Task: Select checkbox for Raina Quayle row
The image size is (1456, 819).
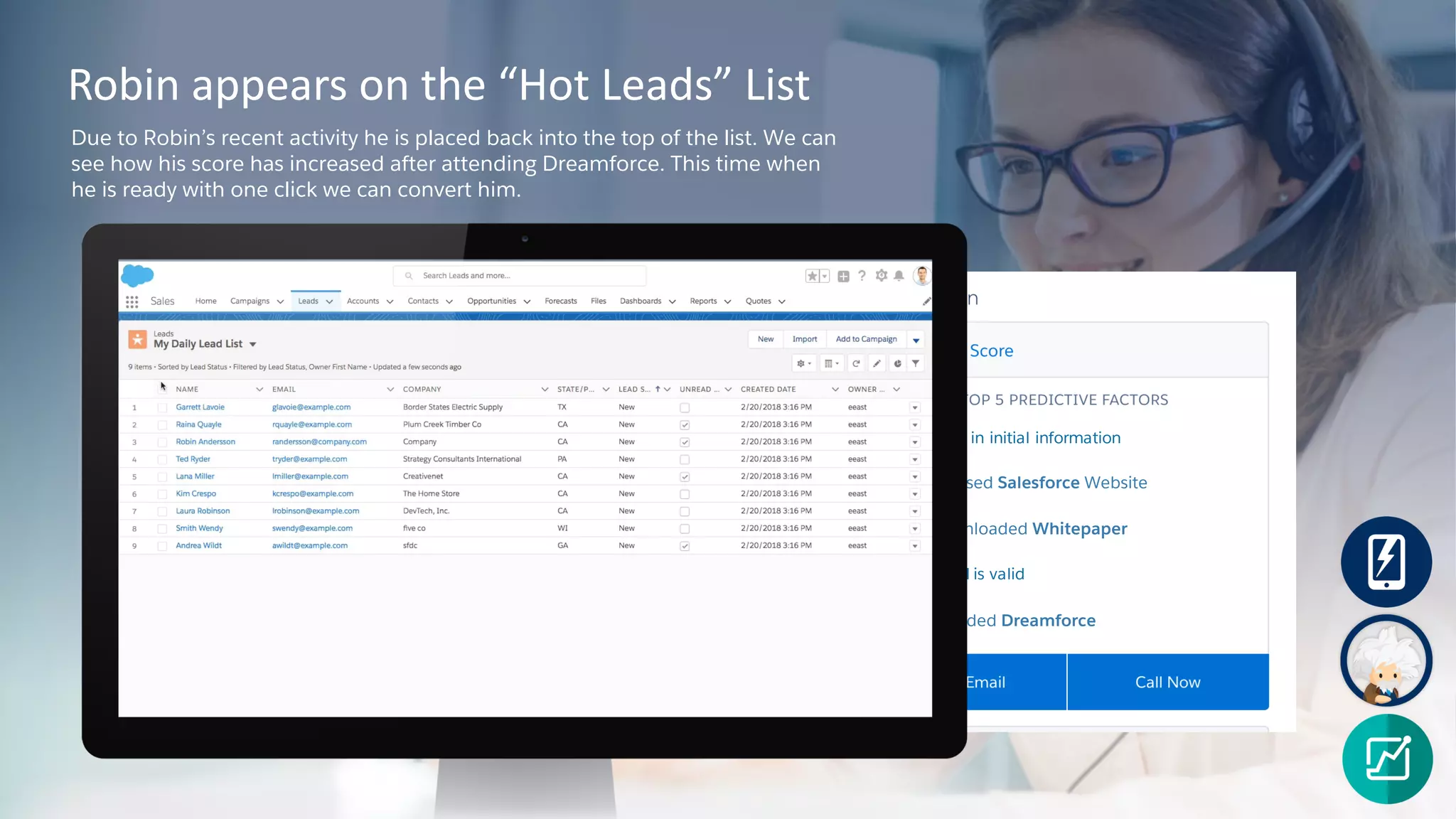Action: point(162,424)
